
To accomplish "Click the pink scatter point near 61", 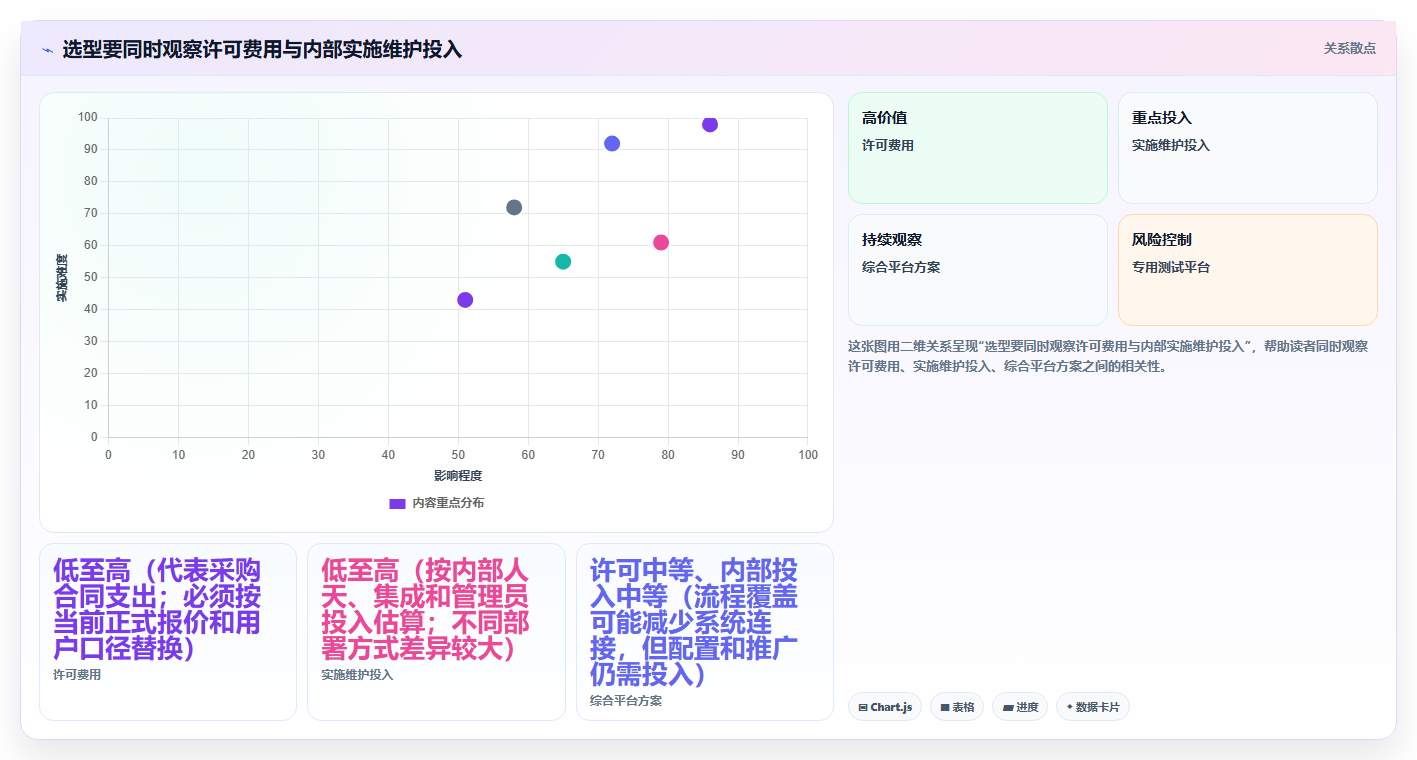I will click(661, 242).
